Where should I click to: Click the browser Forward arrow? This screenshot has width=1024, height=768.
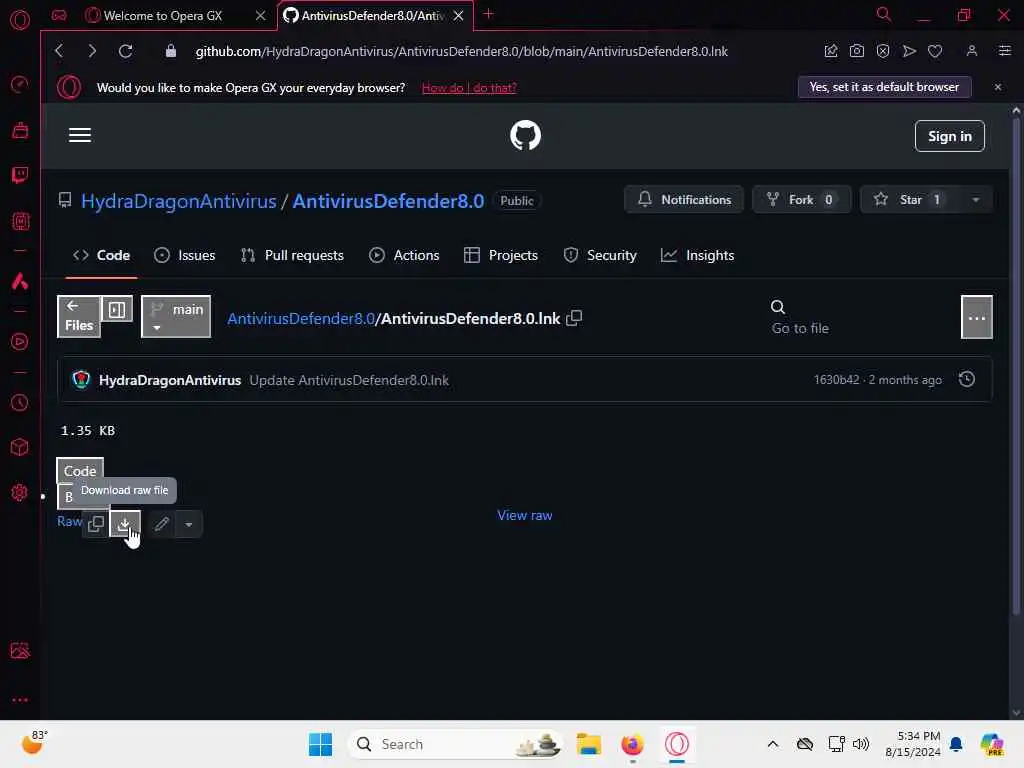click(x=92, y=51)
